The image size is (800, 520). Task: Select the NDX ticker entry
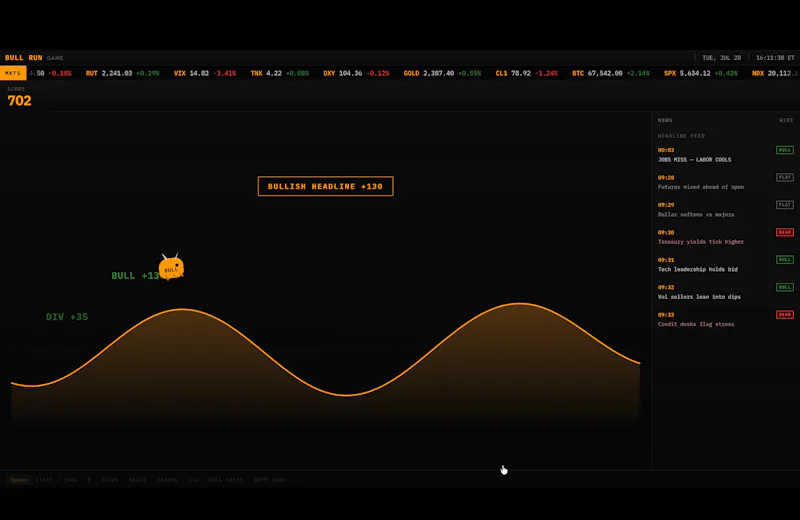pyautogui.click(x=776, y=73)
